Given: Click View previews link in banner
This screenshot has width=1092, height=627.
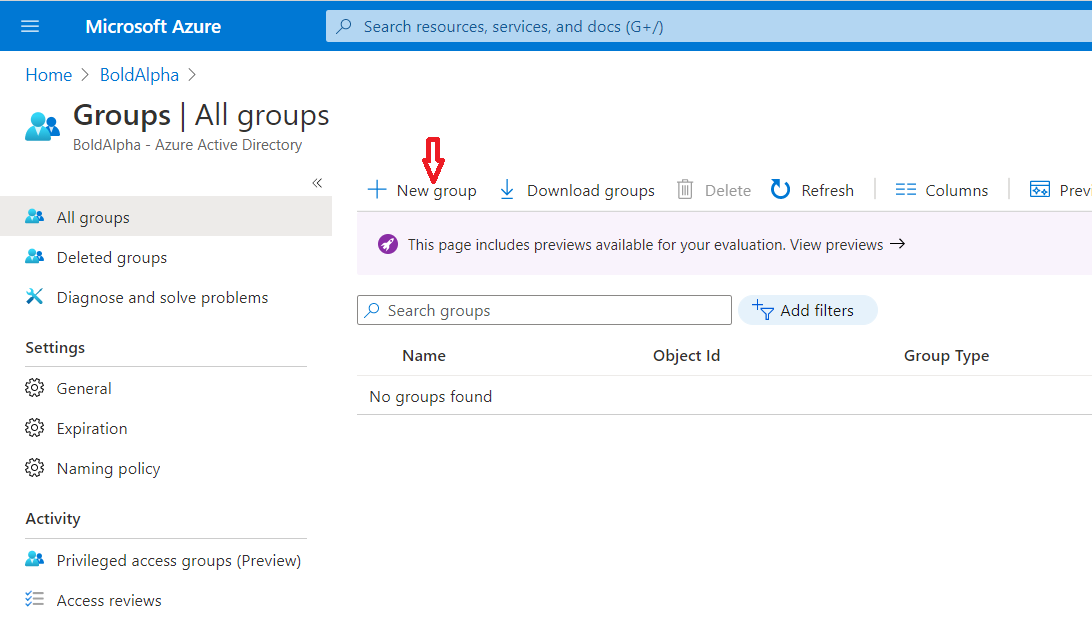Looking at the screenshot, I should 836,245.
